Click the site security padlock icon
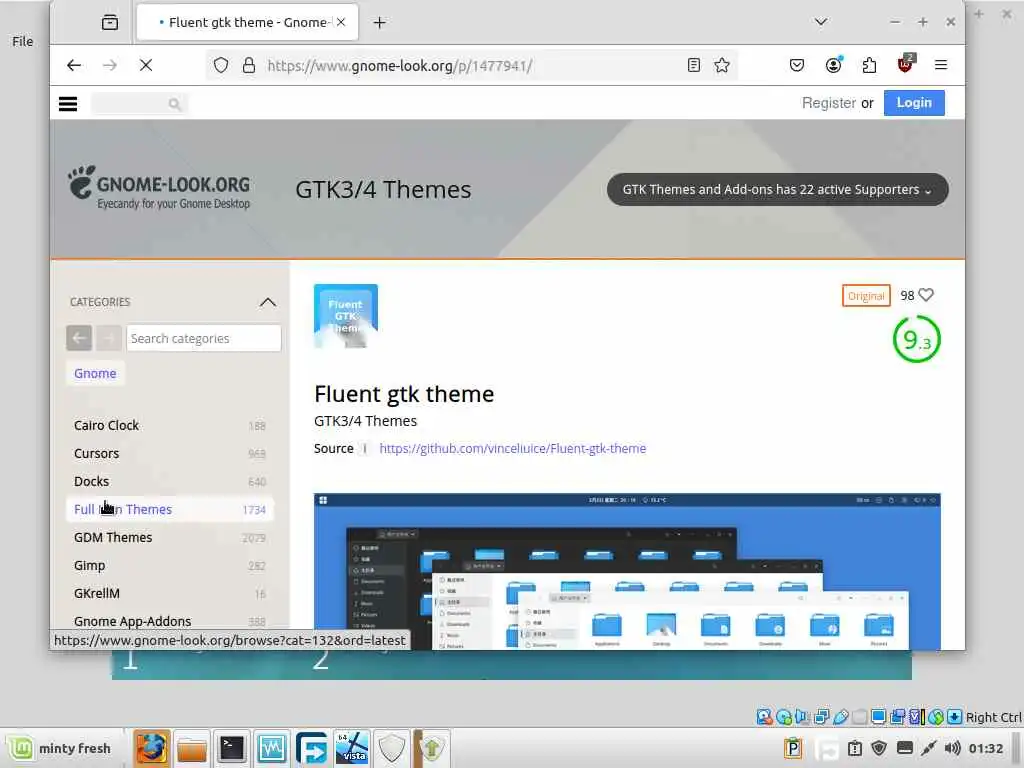The width and height of the screenshot is (1024, 768). 249,65
